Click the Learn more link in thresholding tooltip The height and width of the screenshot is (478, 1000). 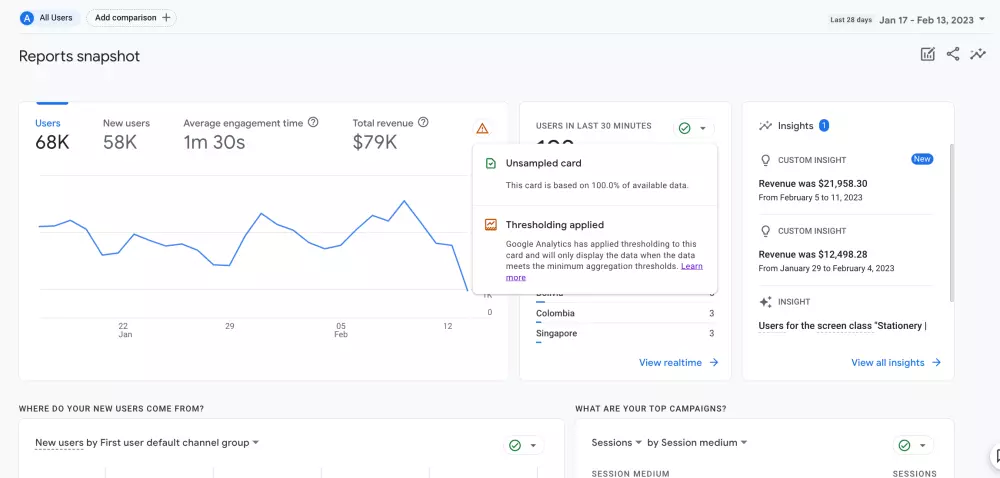pyautogui.click(x=692, y=266)
